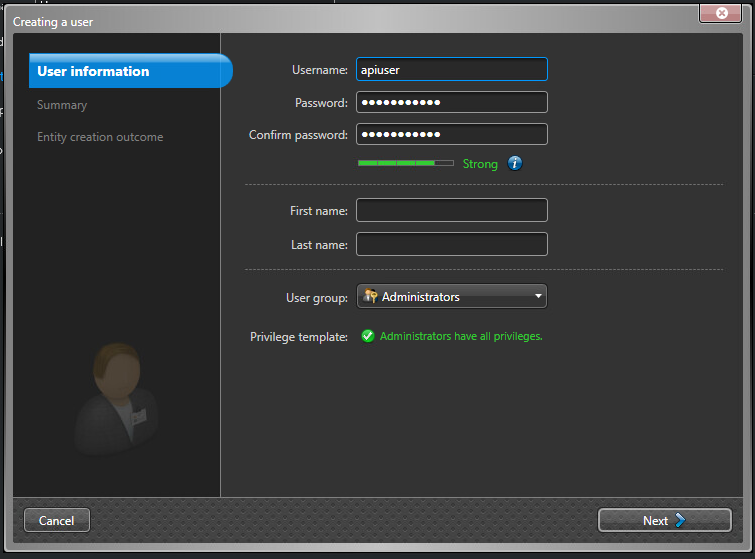Click the blue password strength info icon
This screenshot has width=755, height=559.
(x=515, y=164)
